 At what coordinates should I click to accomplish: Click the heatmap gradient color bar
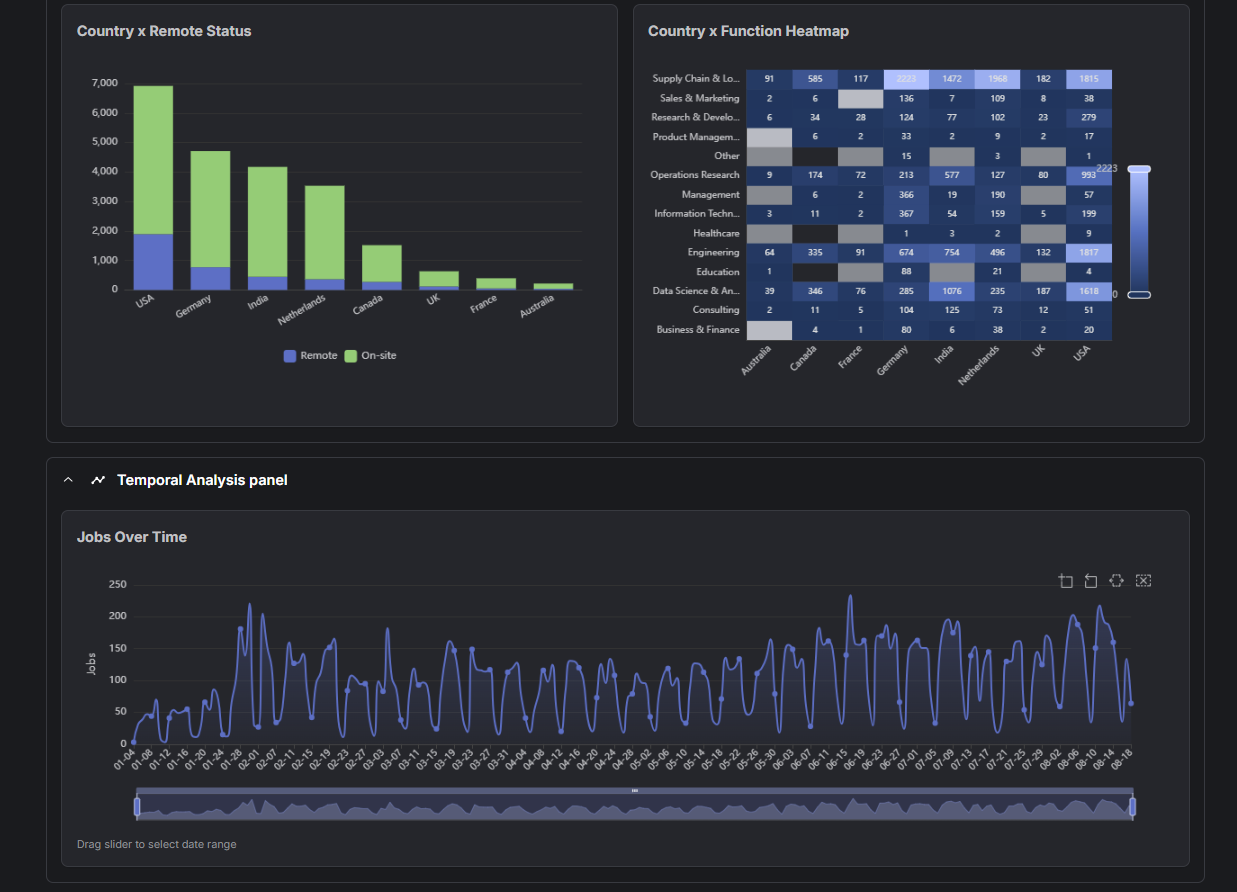click(1139, 232)
